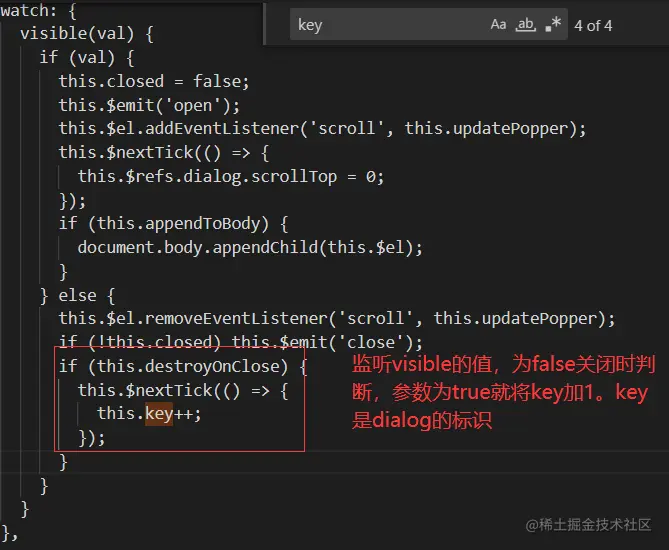Screen dimensions: 669x550
Task: Click the 'this.$refs.dialog.scrollTop = 0;' line
Action: pos(231,176)
